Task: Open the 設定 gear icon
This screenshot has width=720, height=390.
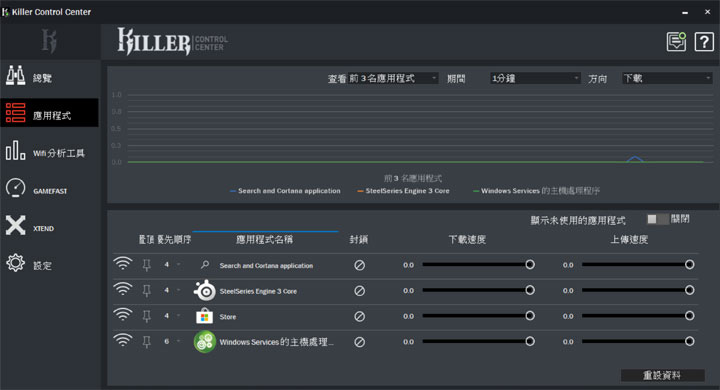Action: pos(15,263)
